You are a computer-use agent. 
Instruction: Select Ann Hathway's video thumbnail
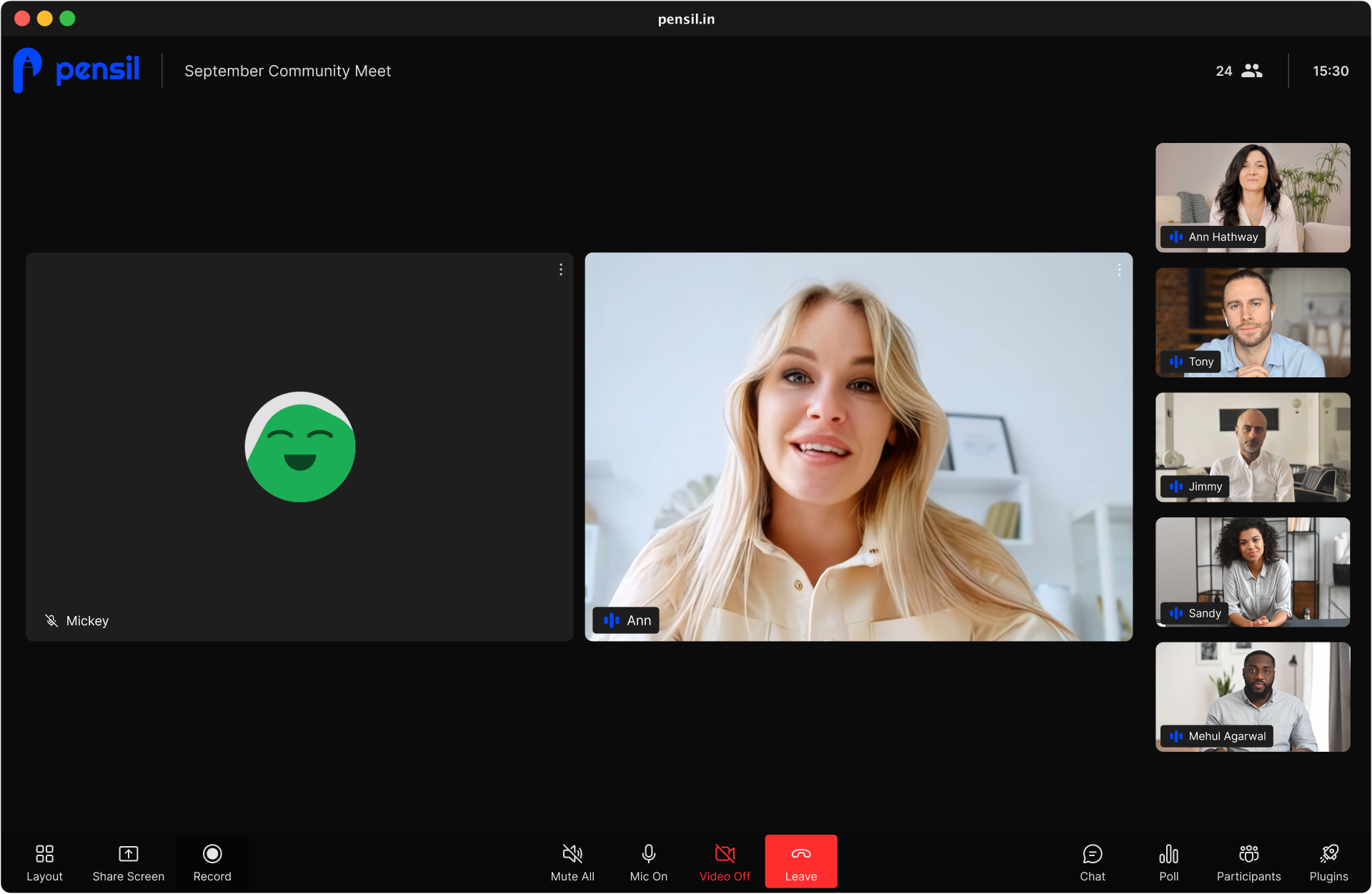(x=1253, y=198)
